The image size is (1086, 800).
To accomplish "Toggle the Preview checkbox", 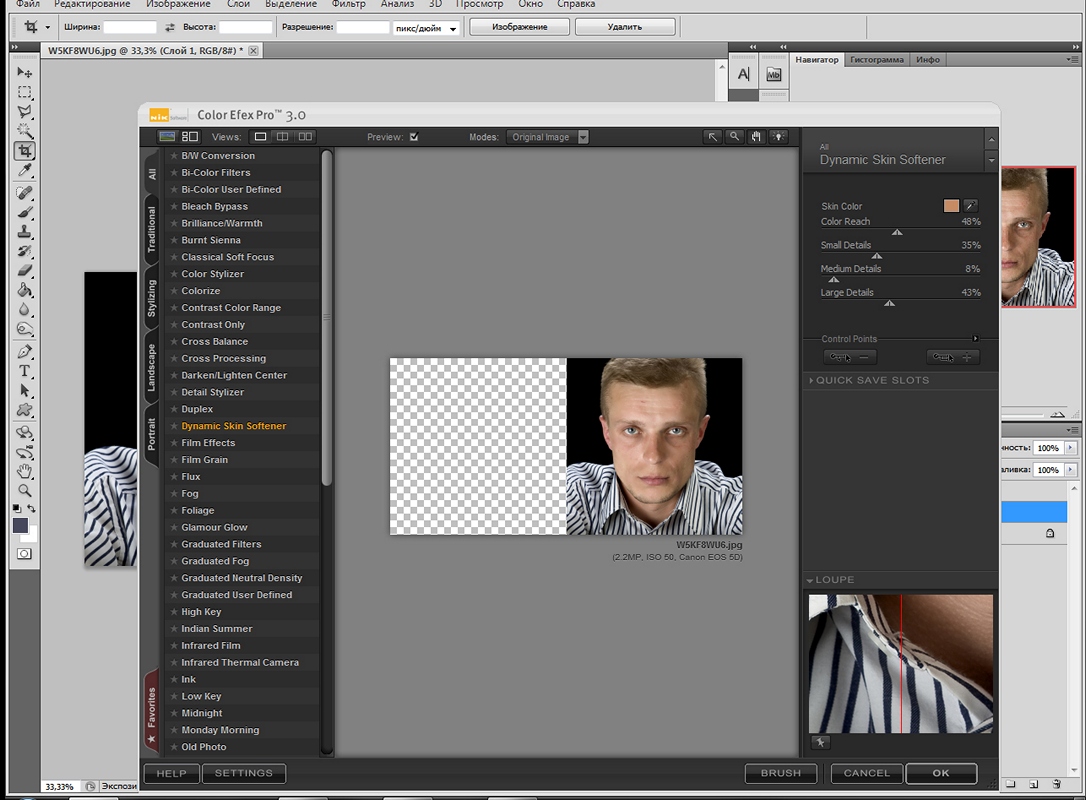I will (x=414, y=137).
